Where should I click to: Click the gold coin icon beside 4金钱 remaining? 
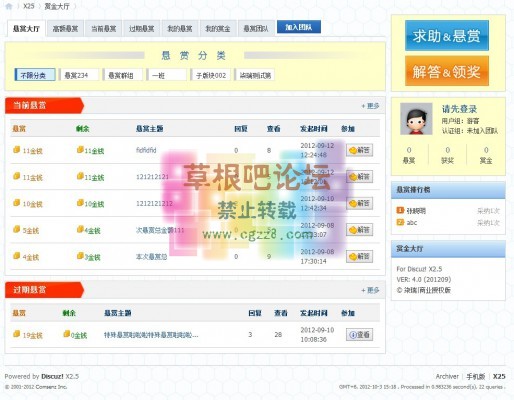[x=80, y=229]
